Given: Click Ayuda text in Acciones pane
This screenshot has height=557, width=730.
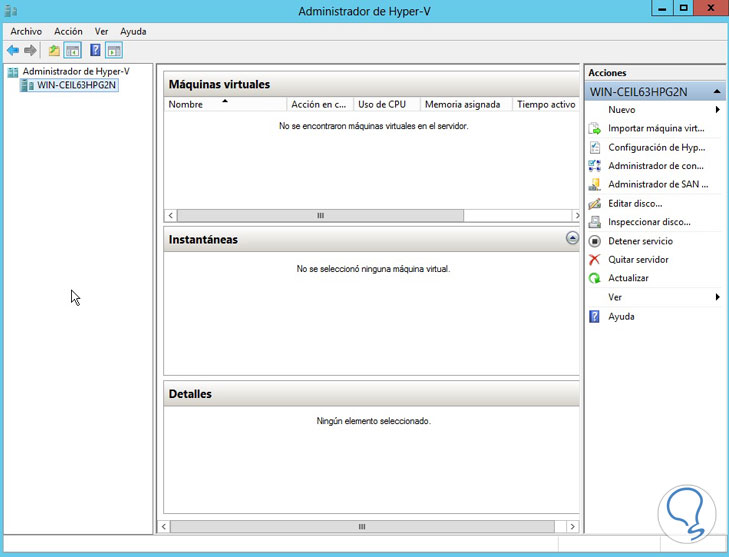Looking at the screenshot, I should click(621, 317).
